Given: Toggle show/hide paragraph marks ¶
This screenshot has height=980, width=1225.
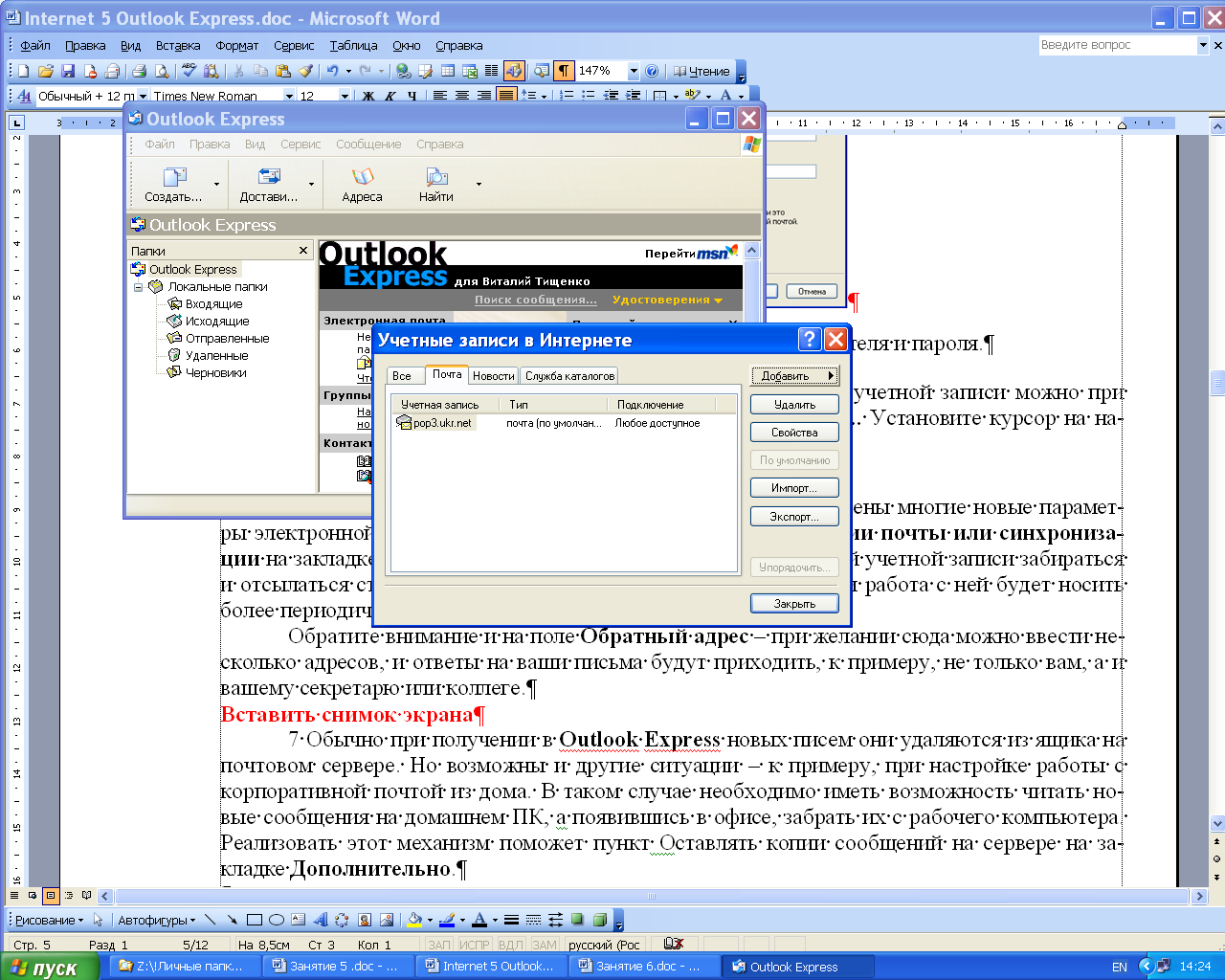Looking at the screenshot, I should (x=564, y=71).
